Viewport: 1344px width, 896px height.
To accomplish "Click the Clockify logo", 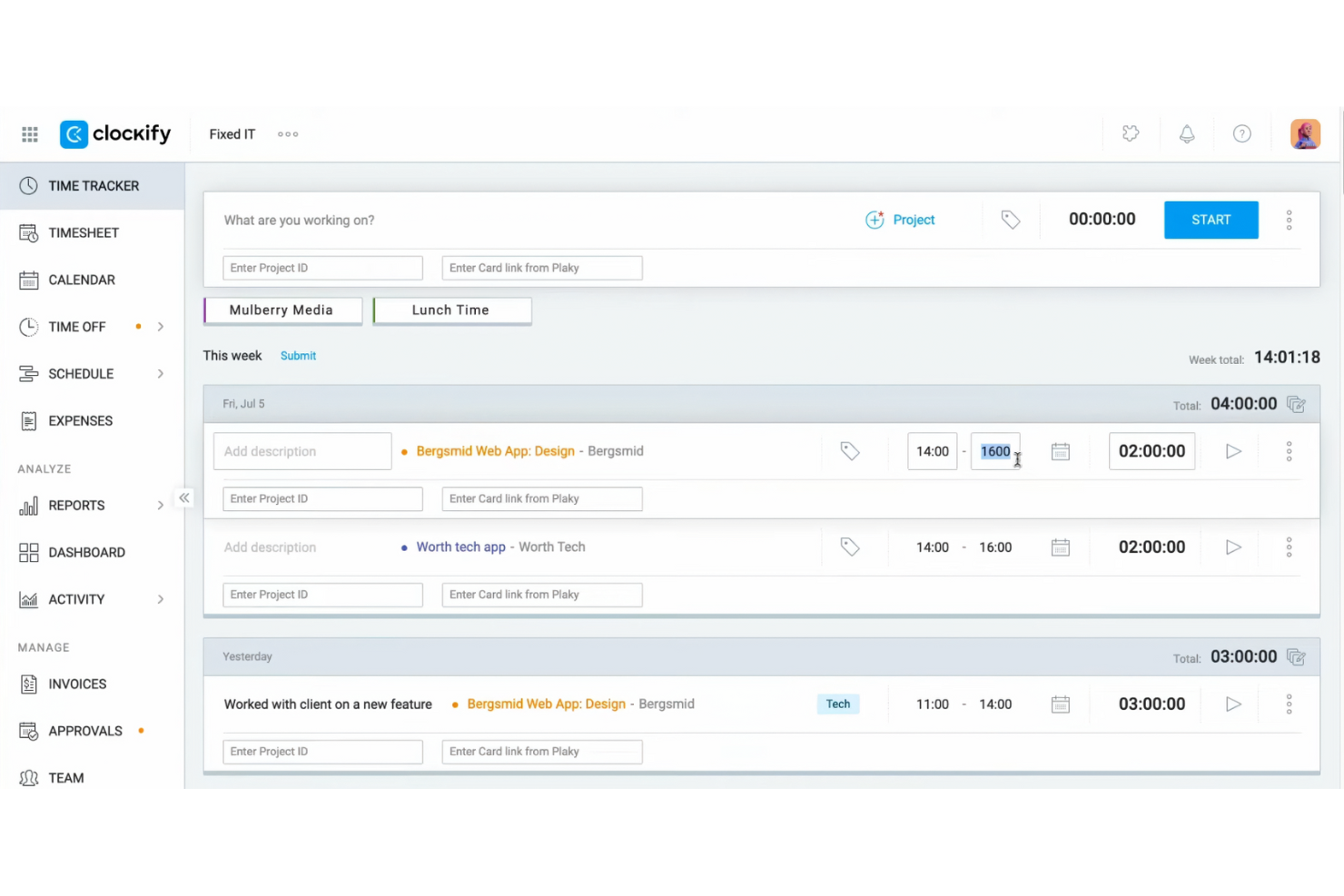I will 115,134.
